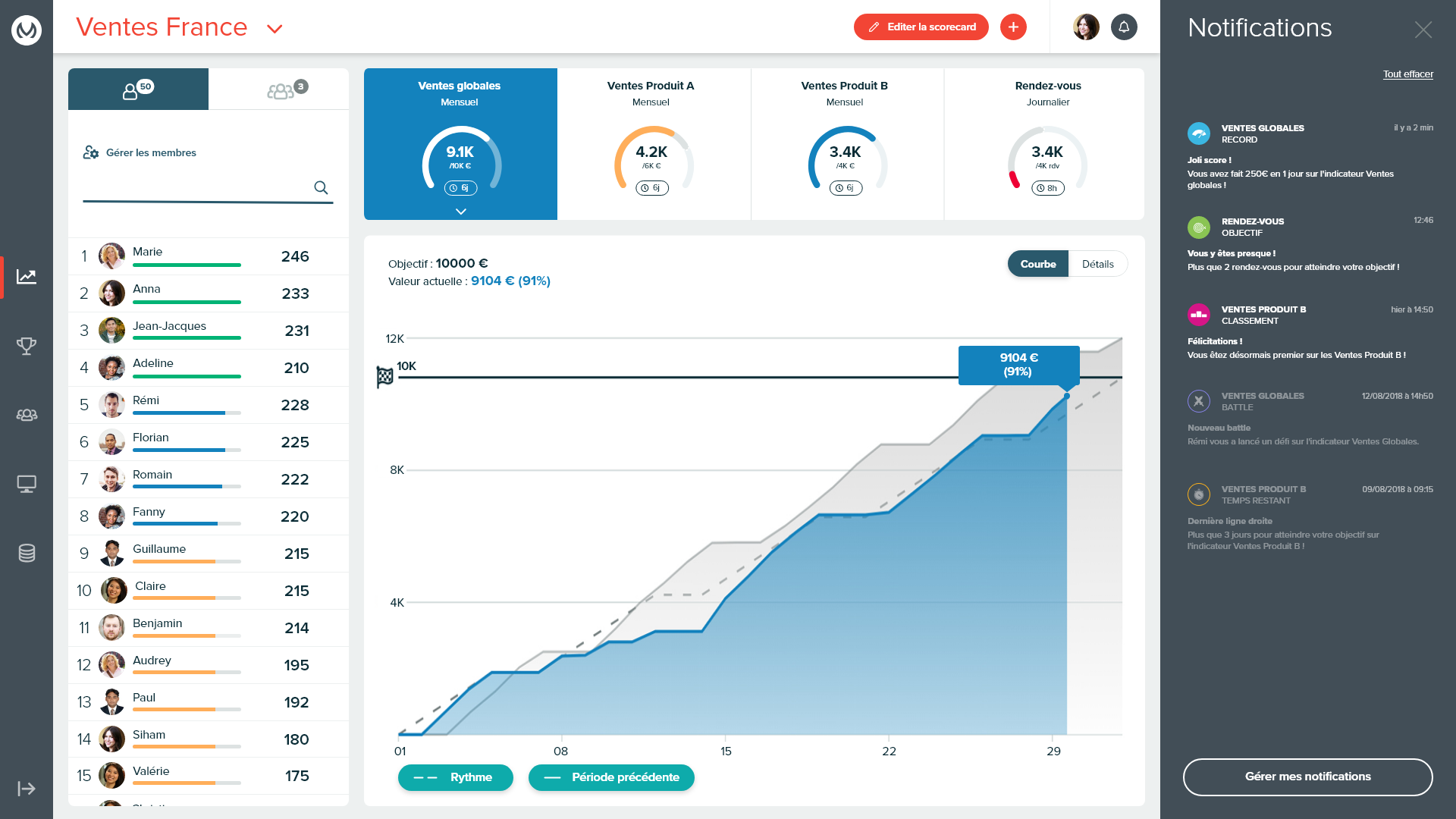
Task: Click the Gérer mes notifications button
Action: 1307,777
